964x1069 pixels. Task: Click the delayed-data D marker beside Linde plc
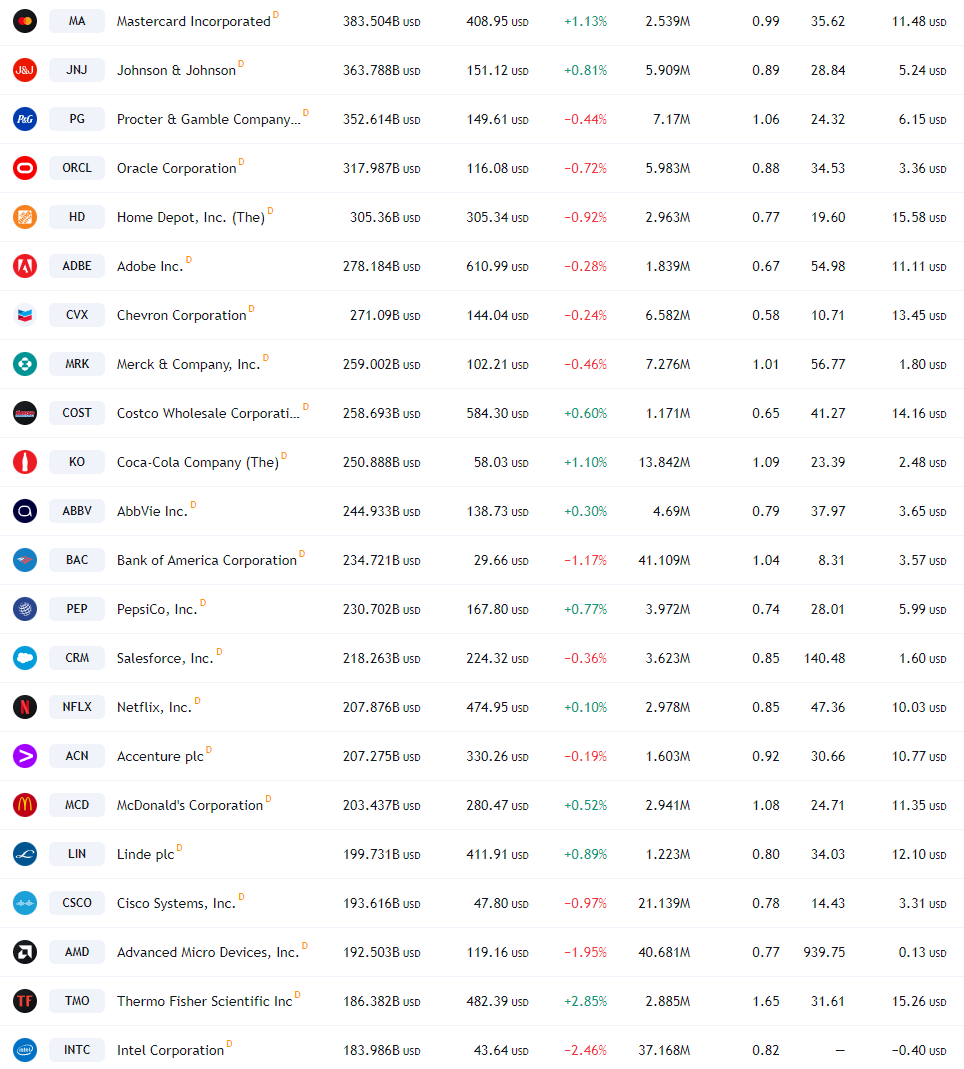(x=179, y=847)
